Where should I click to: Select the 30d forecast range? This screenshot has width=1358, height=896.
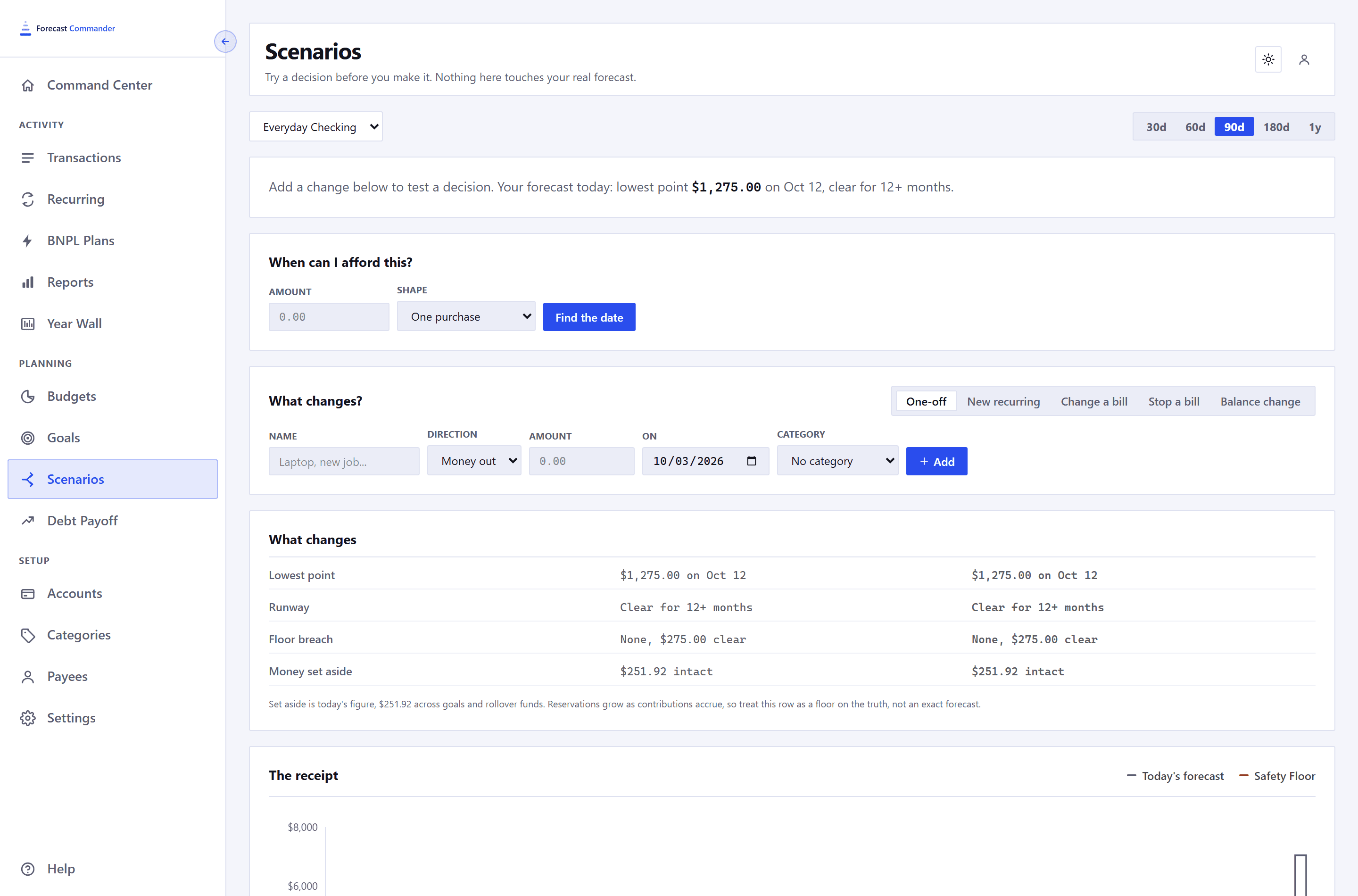pyautogui.click(x=1156, y=127)
